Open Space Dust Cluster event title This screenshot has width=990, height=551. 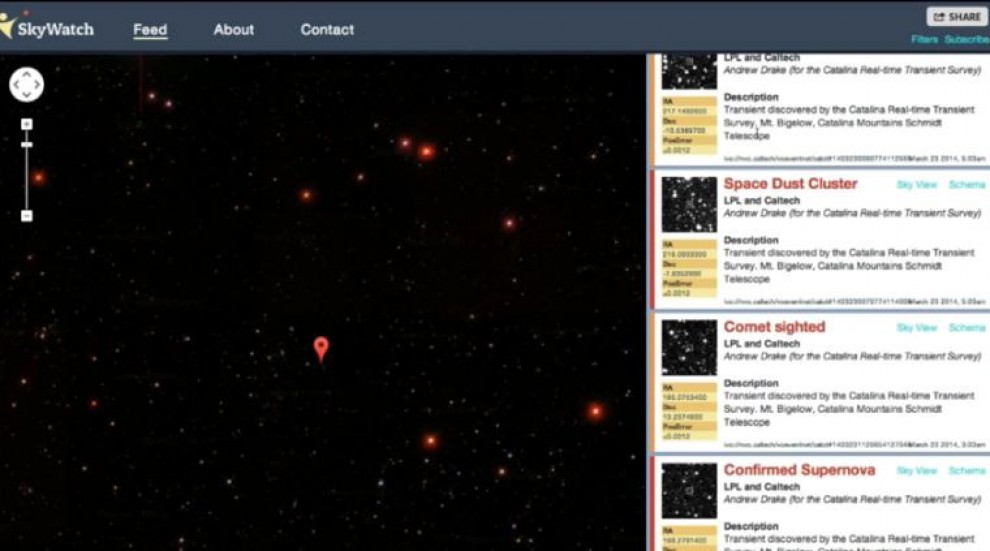pos(790,184)
